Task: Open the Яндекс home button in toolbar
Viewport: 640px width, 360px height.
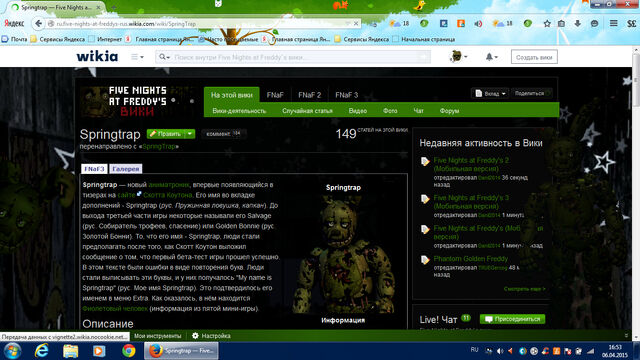Action: point(14,24)
